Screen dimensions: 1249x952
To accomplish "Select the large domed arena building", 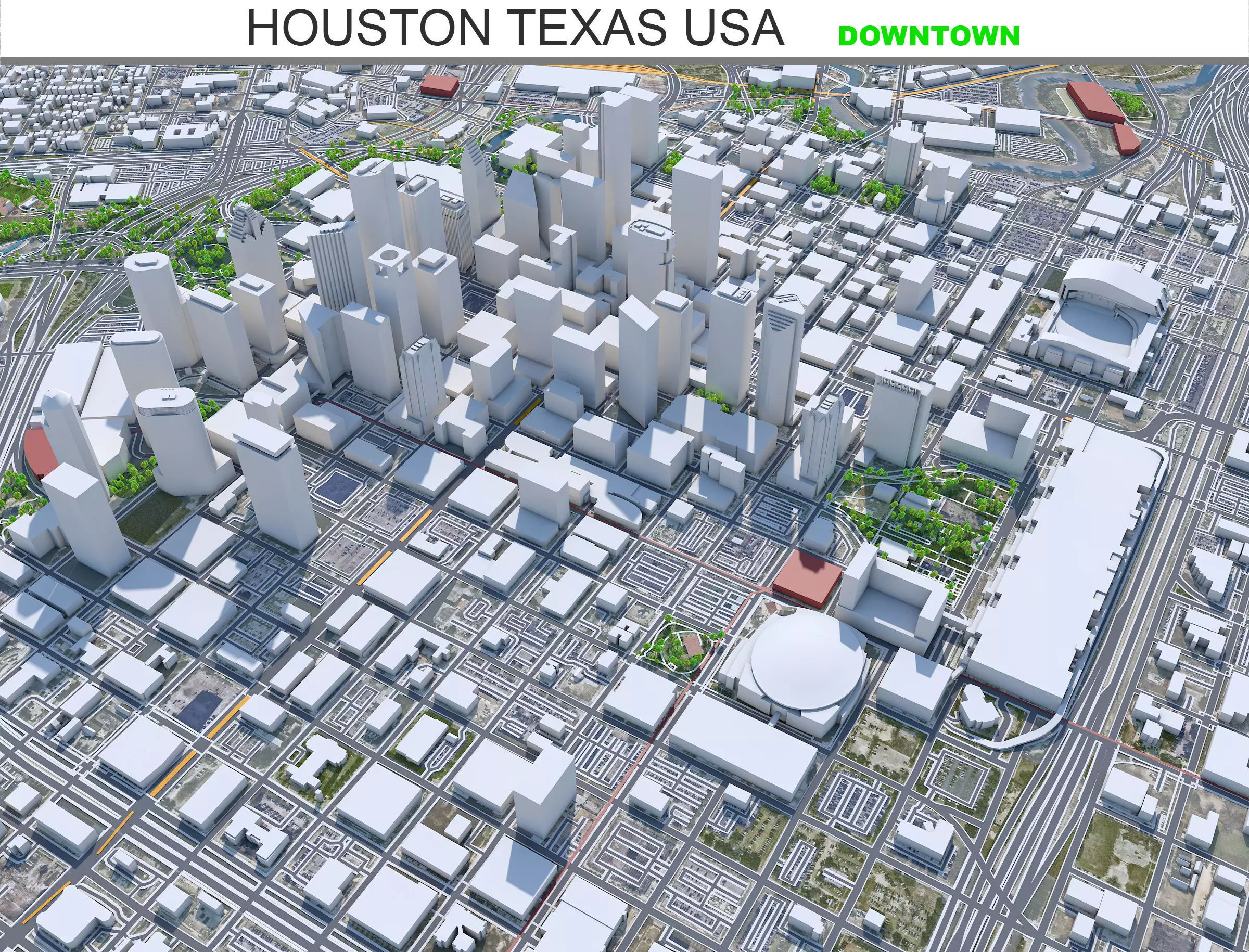I will [807, 660].
